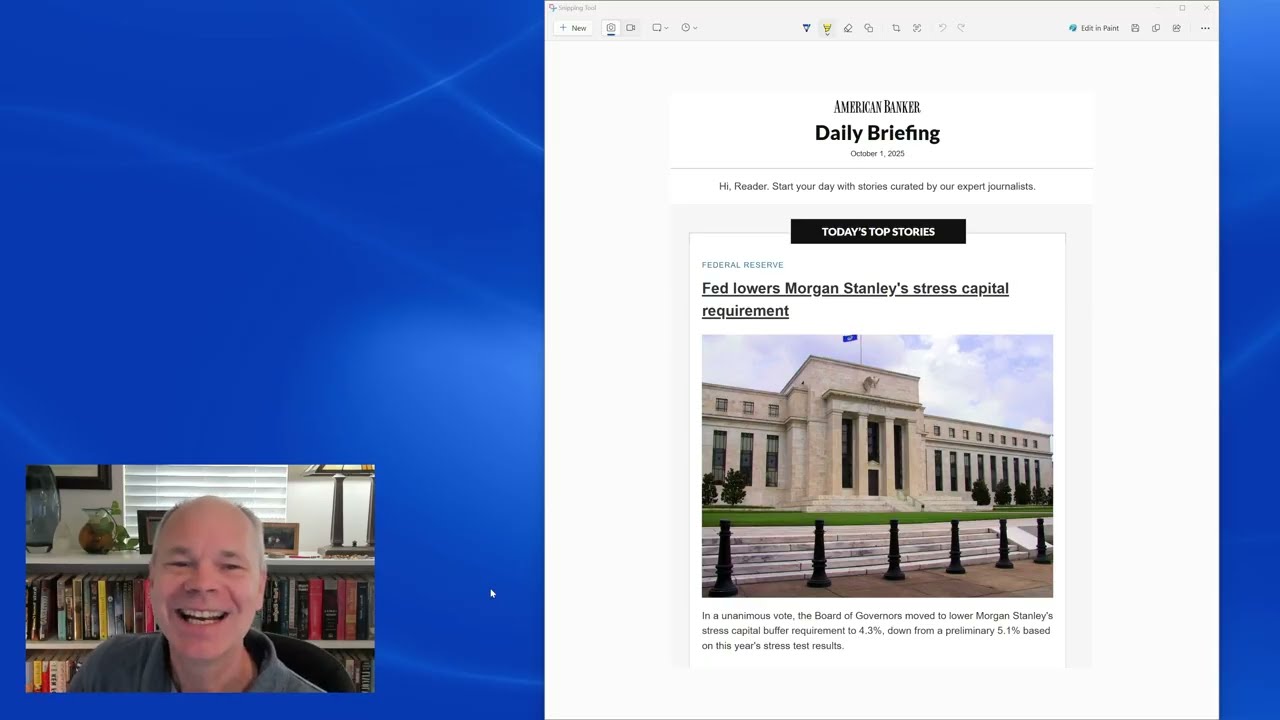Open the snip with Edit in Paint

coord(1094,28)
